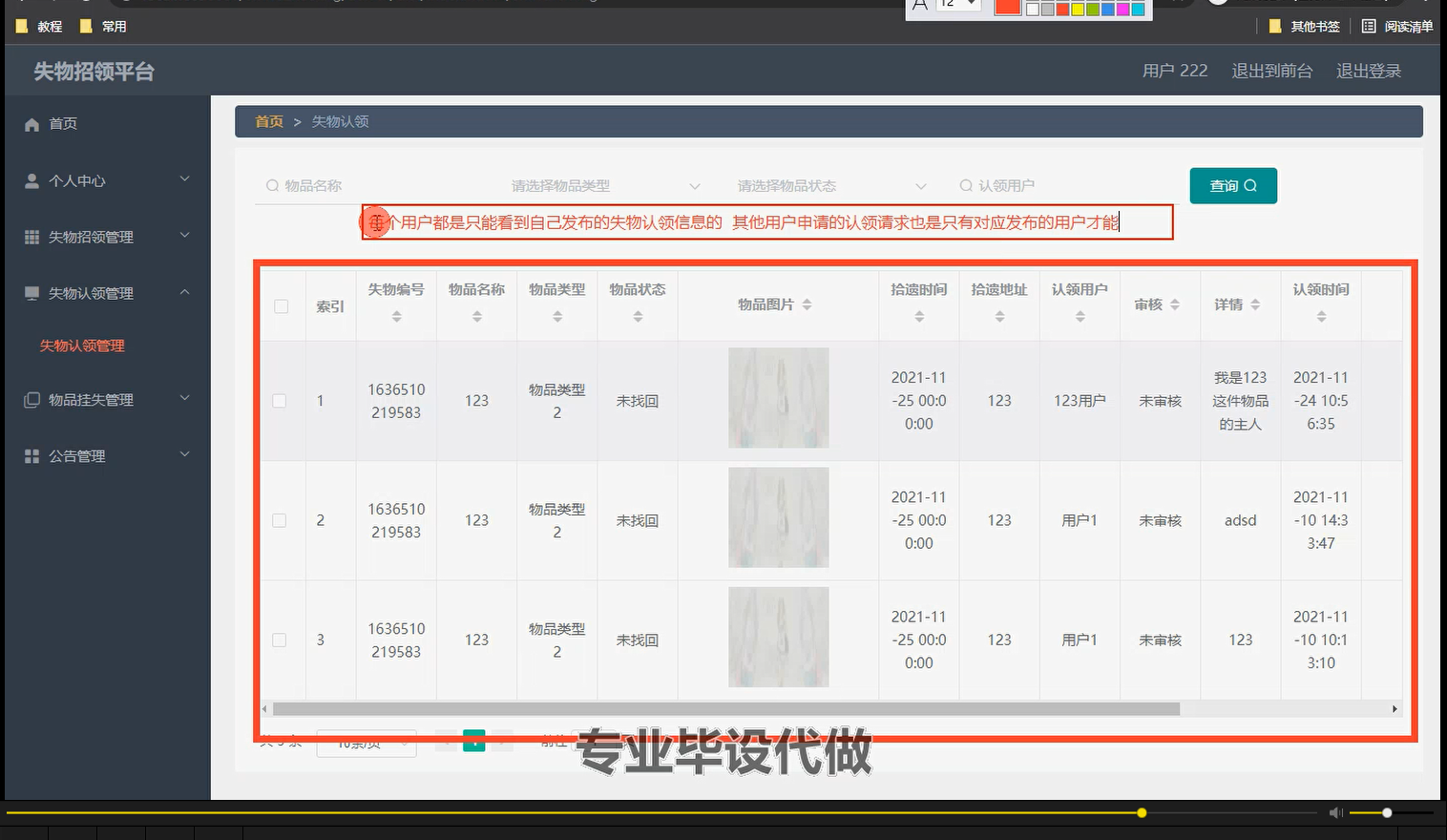Sort table by 物品名称 column arrows
Image resolution: width=1447 pixels, height=840 pixels.
(x=476, y=317)
